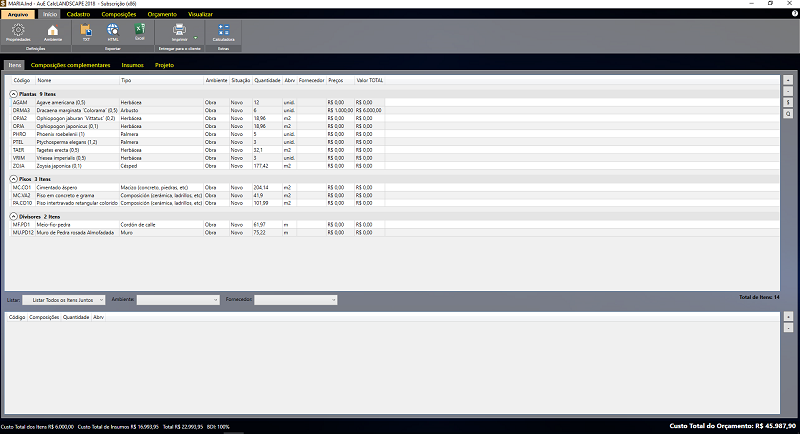Collapse the Pisos group
Image resolution: width=800 pixels, height=434 pixels.
(14, 179)
